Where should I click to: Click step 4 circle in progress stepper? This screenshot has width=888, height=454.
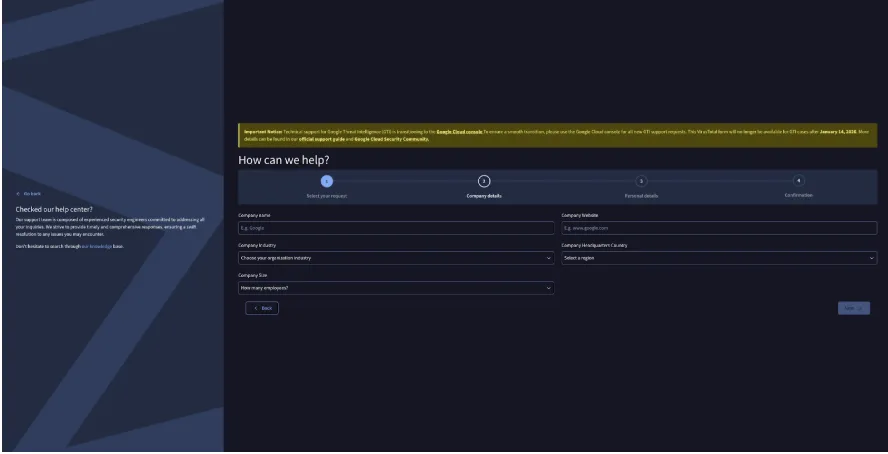coord(799,181)
